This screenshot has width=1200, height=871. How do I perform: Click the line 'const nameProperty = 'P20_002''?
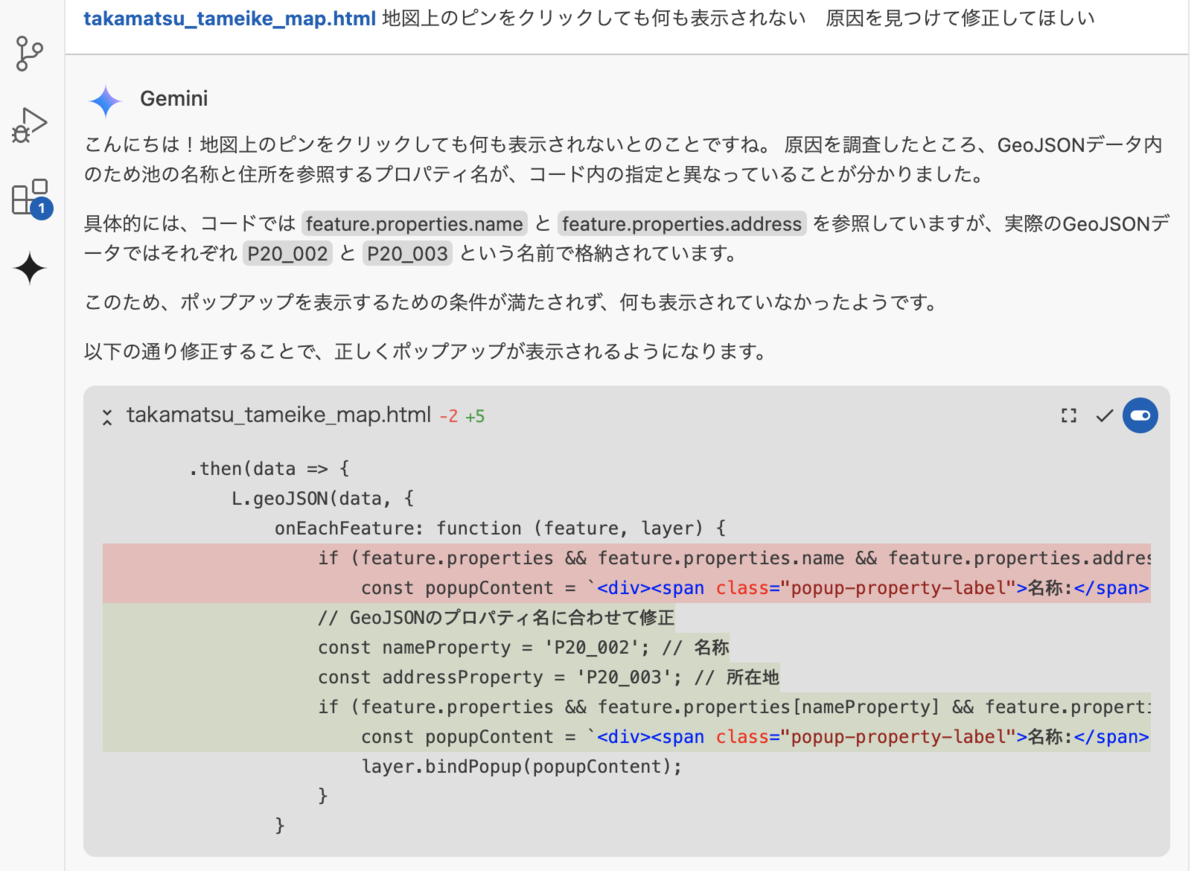click(524, 647)
